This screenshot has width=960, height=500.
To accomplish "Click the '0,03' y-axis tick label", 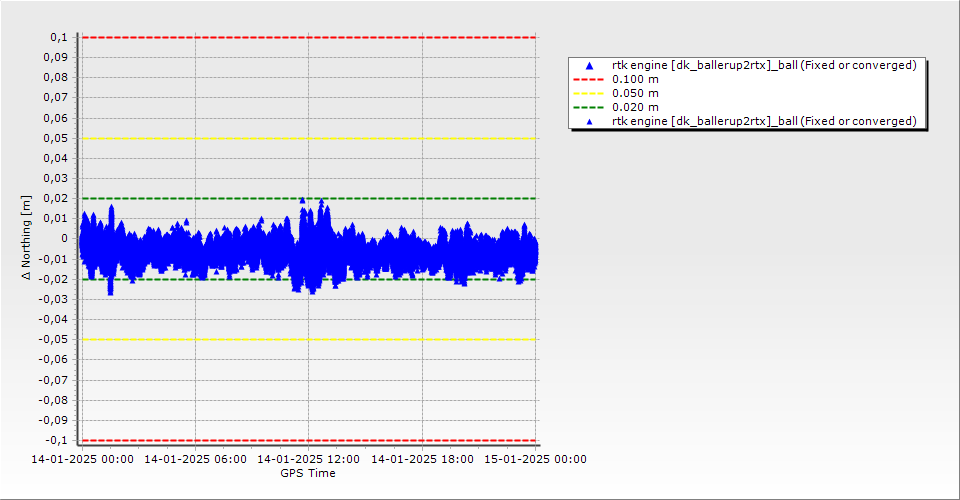I will [x=56, y=179].
